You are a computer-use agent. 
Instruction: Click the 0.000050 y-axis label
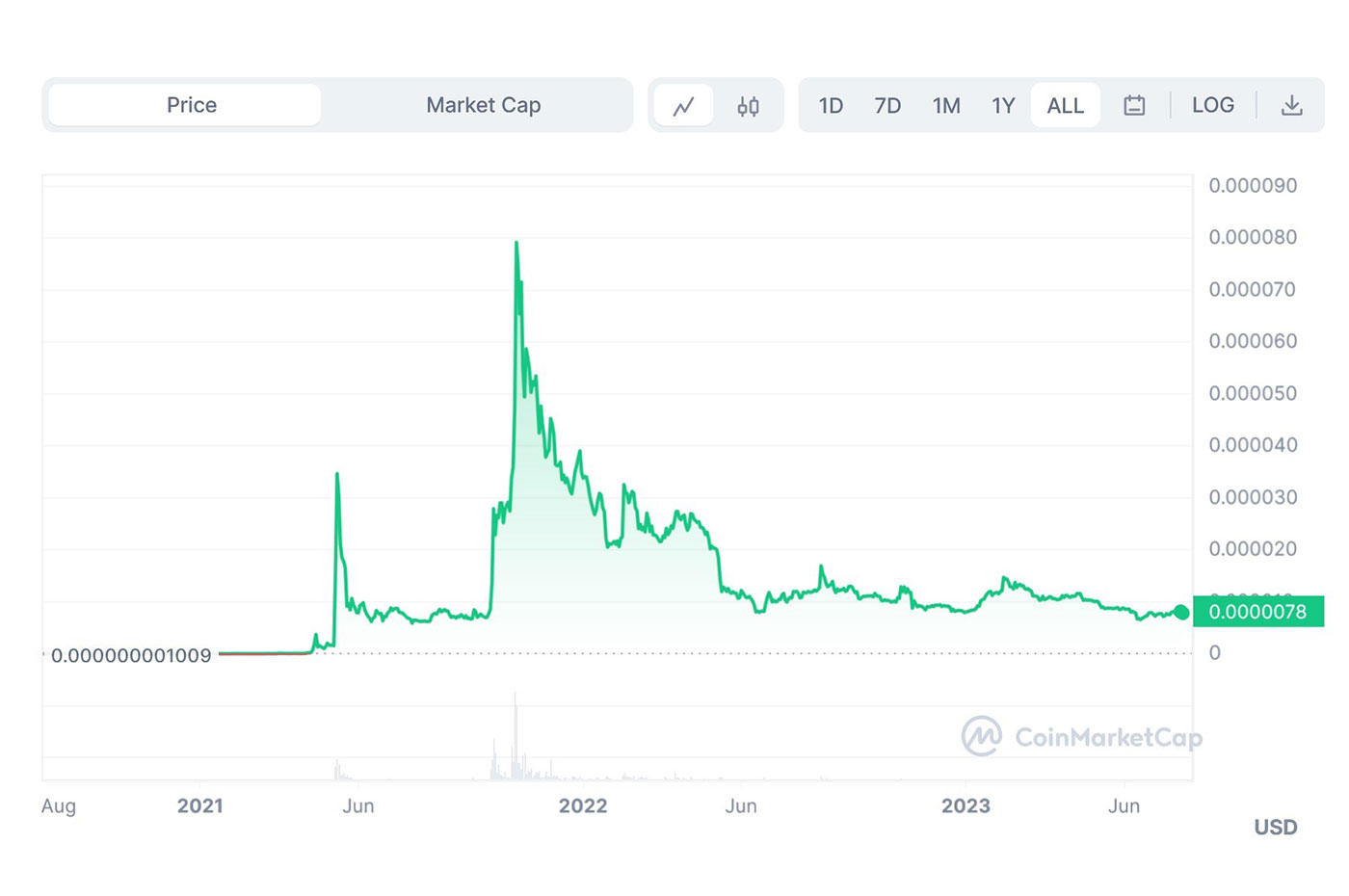tap(1253, 393)
